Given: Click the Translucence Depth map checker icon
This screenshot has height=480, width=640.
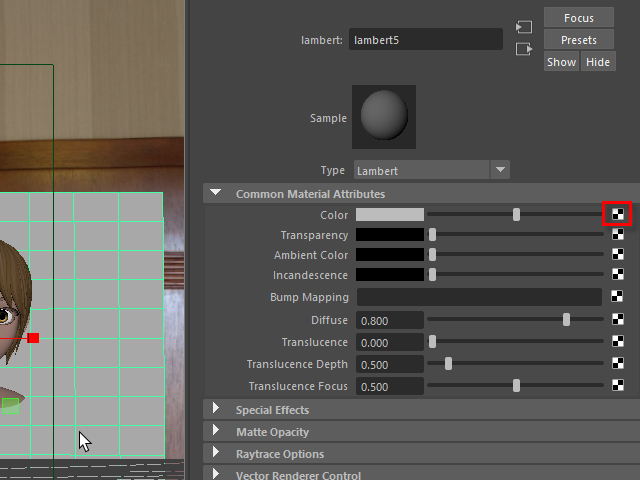Looking at the screenshot, I should (618, 364).
